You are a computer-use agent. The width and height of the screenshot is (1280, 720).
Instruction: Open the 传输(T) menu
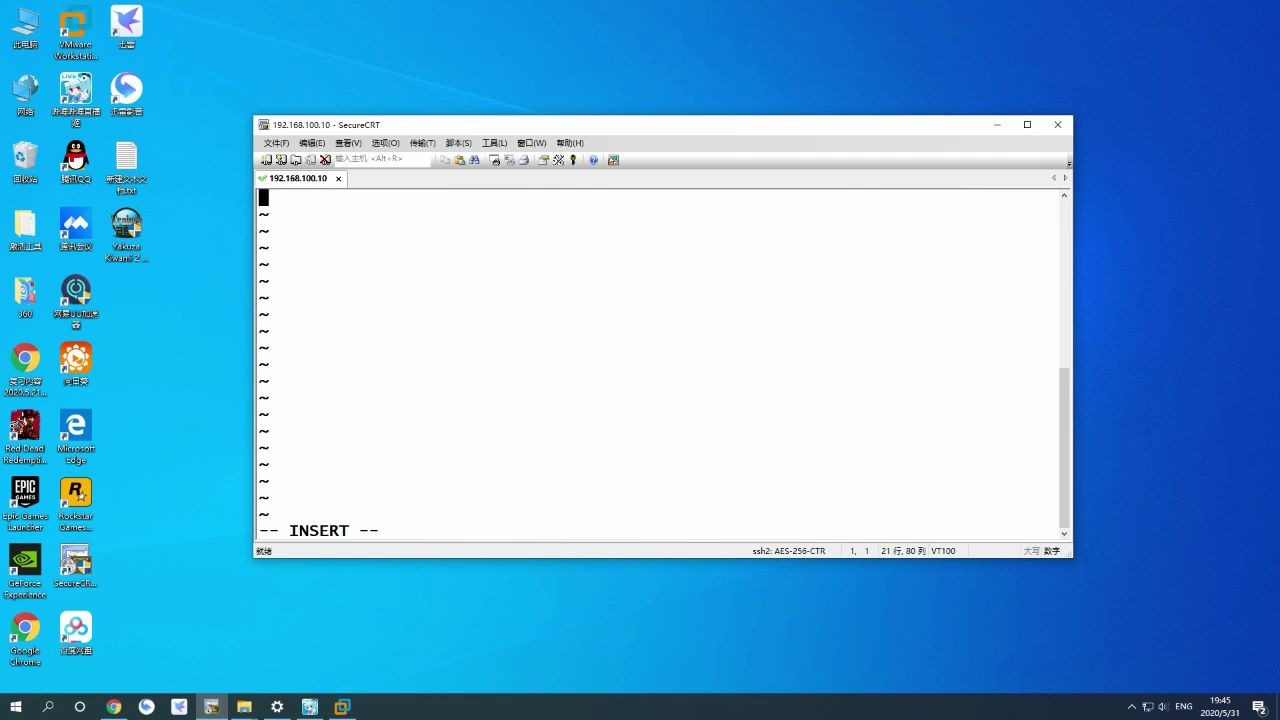[422, 143]
